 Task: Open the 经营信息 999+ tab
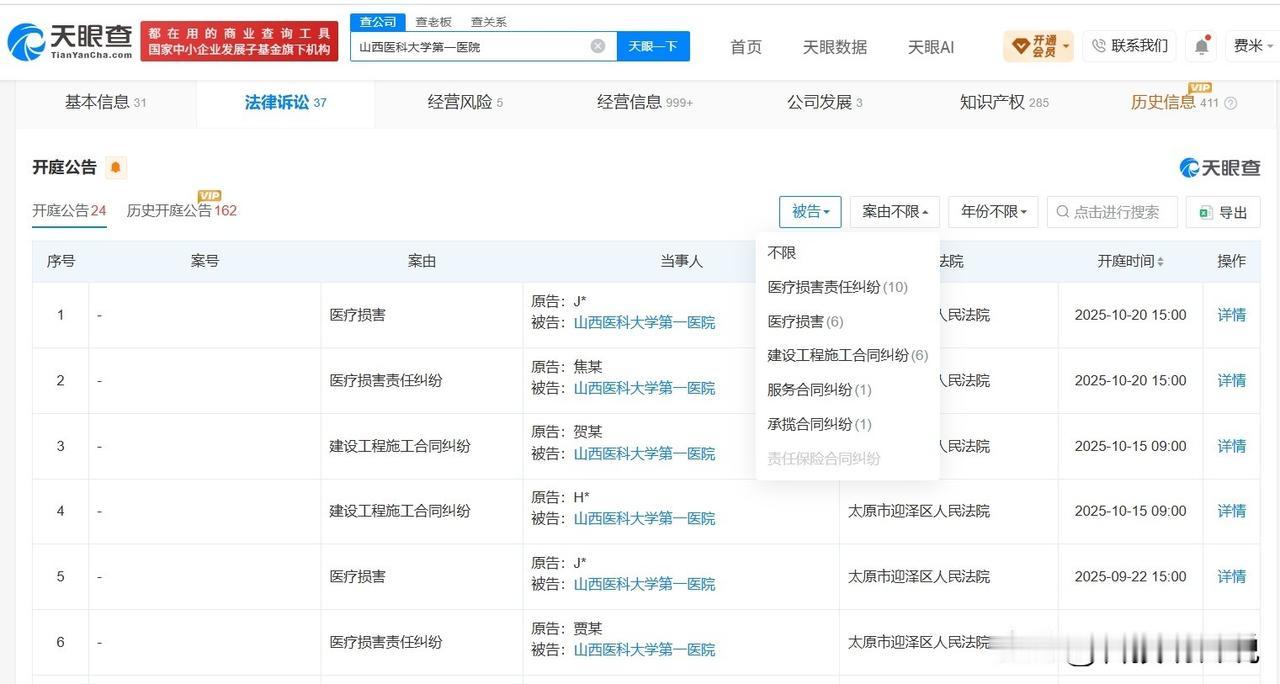point(645,102)
